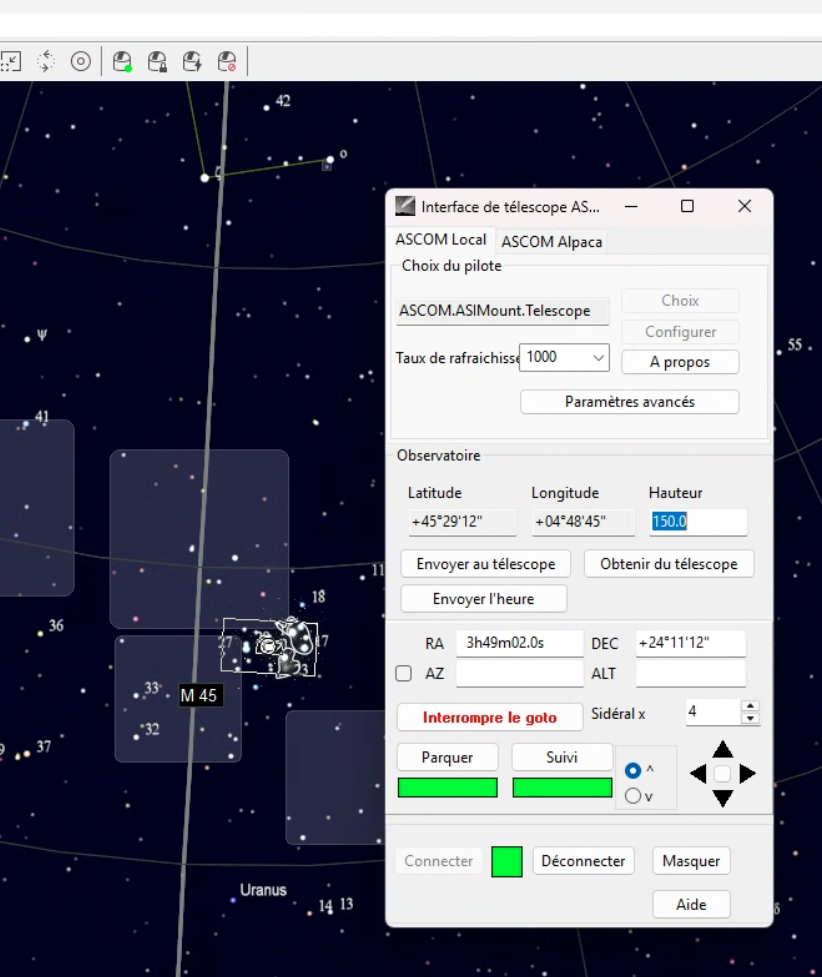Click the Déconnecter button

click(583, 861)
